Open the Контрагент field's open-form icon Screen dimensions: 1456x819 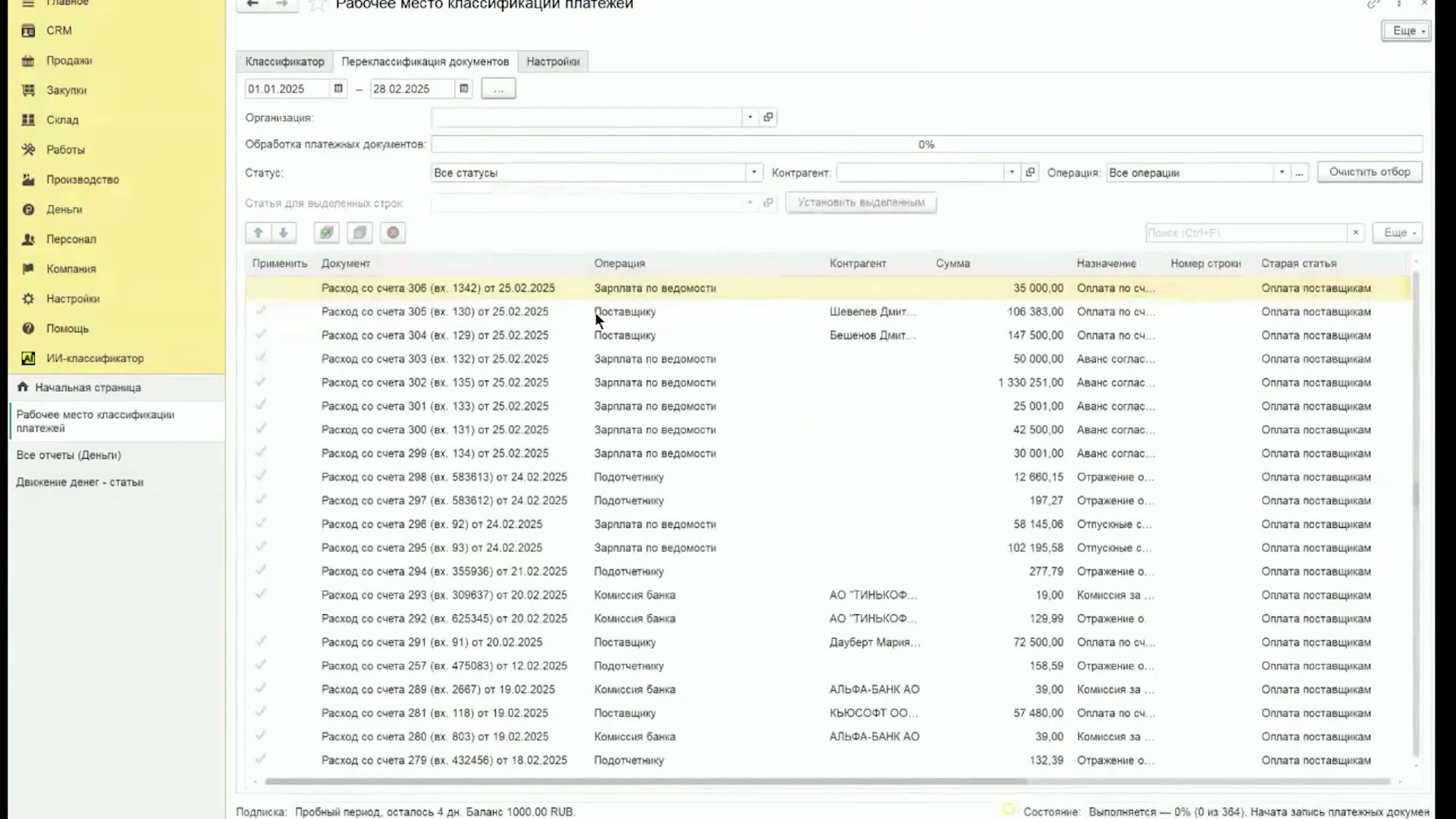point(1030,173)
